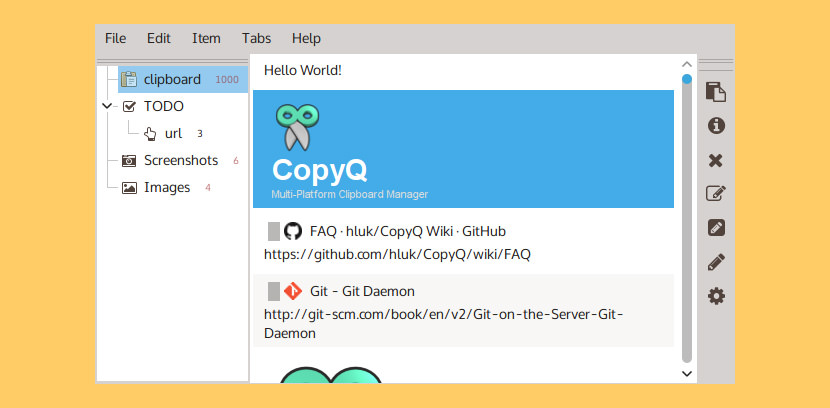Viewport: 830px width, 408px height.
Task: Collapse the TODO tree branch
Action: [107, 106]
